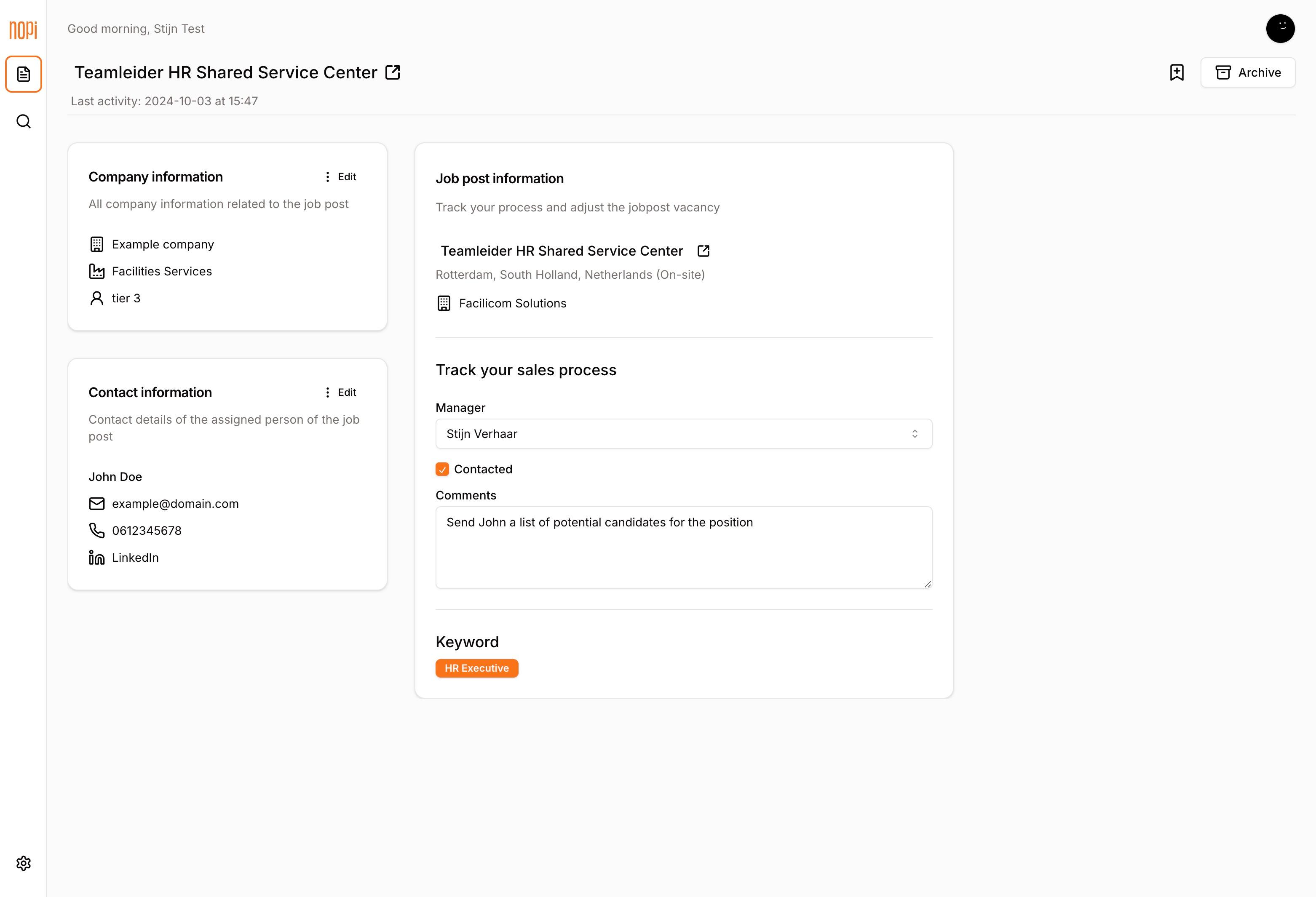1316x897 pixels.
Task: Open settings gear in sidebar
Action: click(x=23, y=863)
